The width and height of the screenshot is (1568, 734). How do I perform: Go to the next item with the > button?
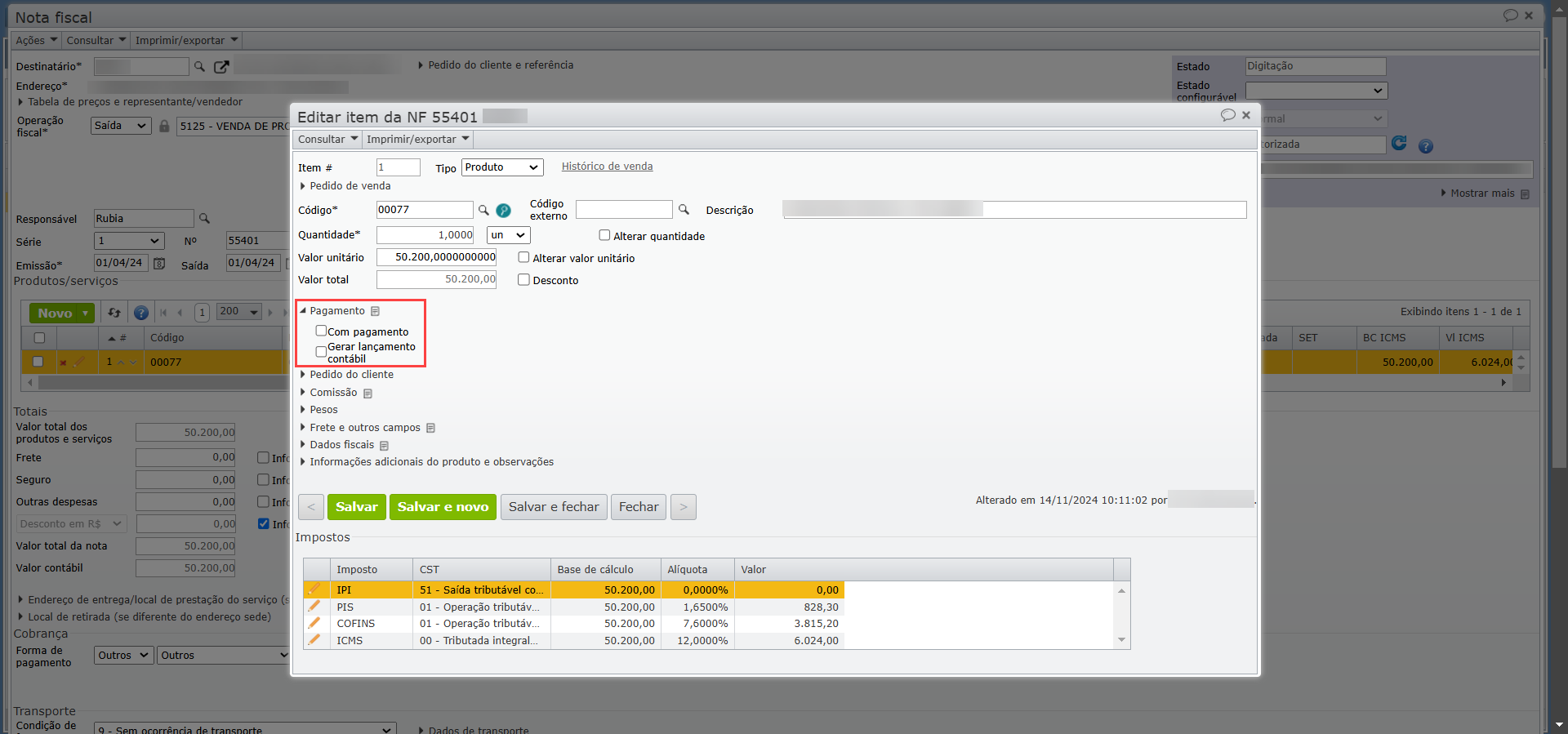pos(684,507)
